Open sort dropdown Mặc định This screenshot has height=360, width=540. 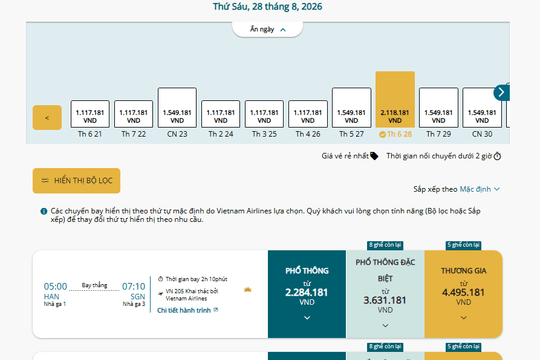coord(480,189)
